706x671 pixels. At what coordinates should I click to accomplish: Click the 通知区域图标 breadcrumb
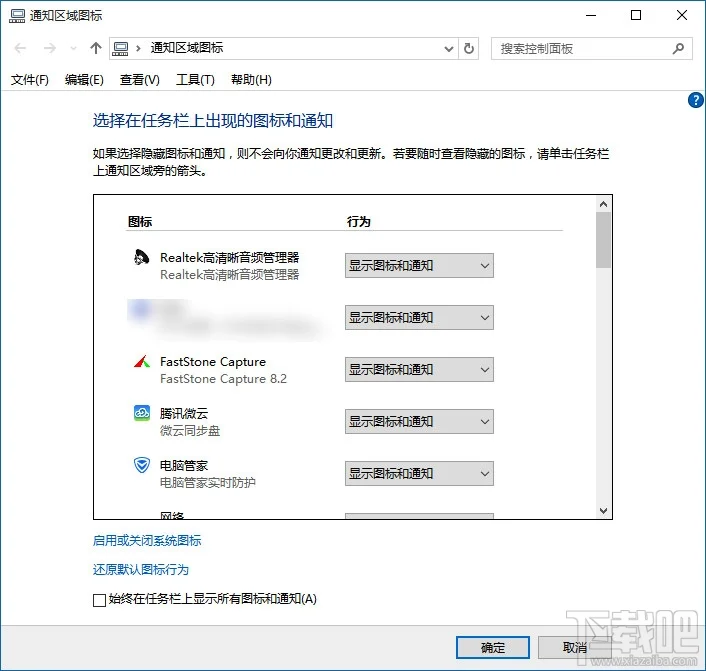click(x=187, y=48)
